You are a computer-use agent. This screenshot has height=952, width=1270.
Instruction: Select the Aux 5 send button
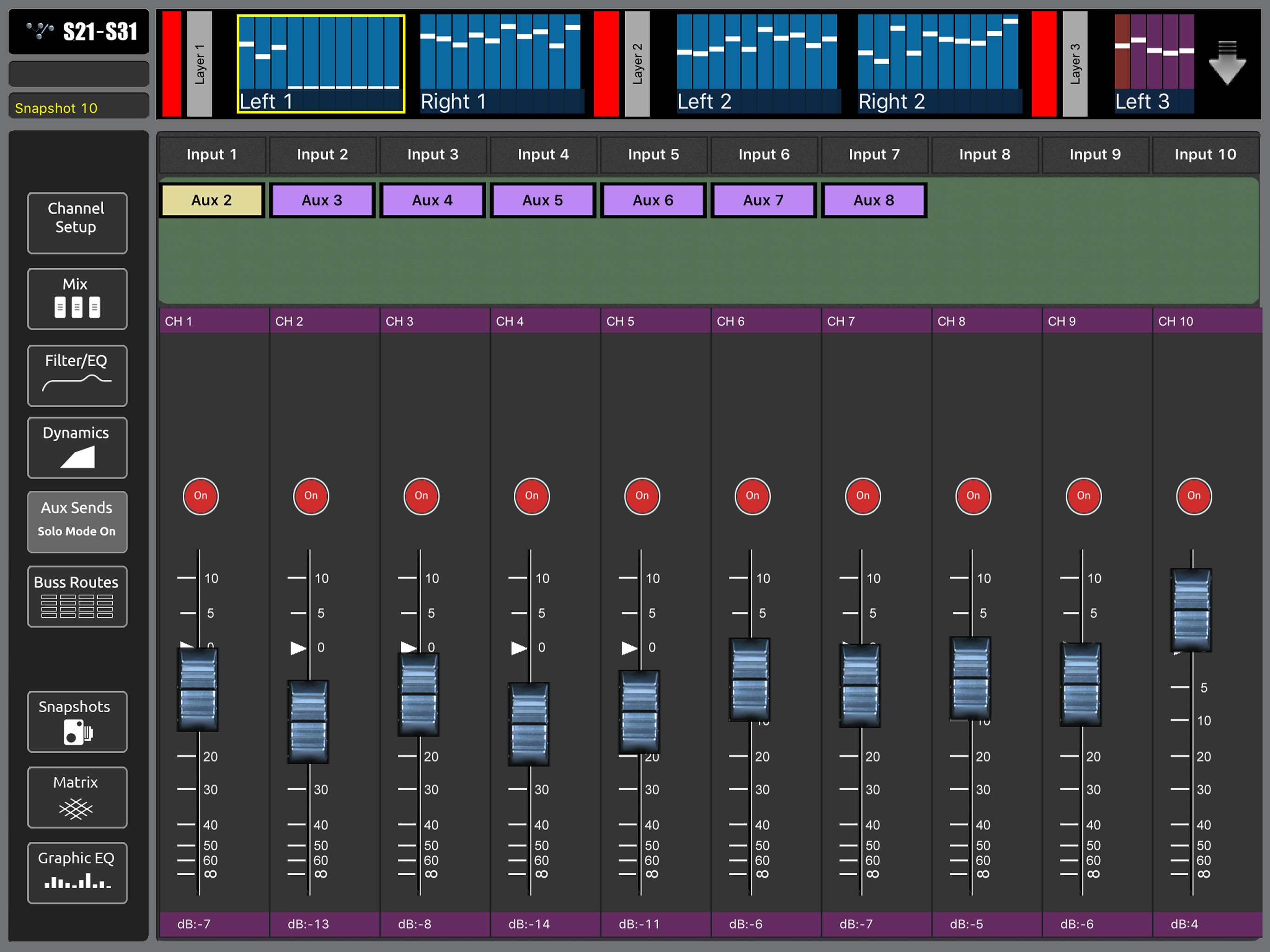(x=542, y=200)
